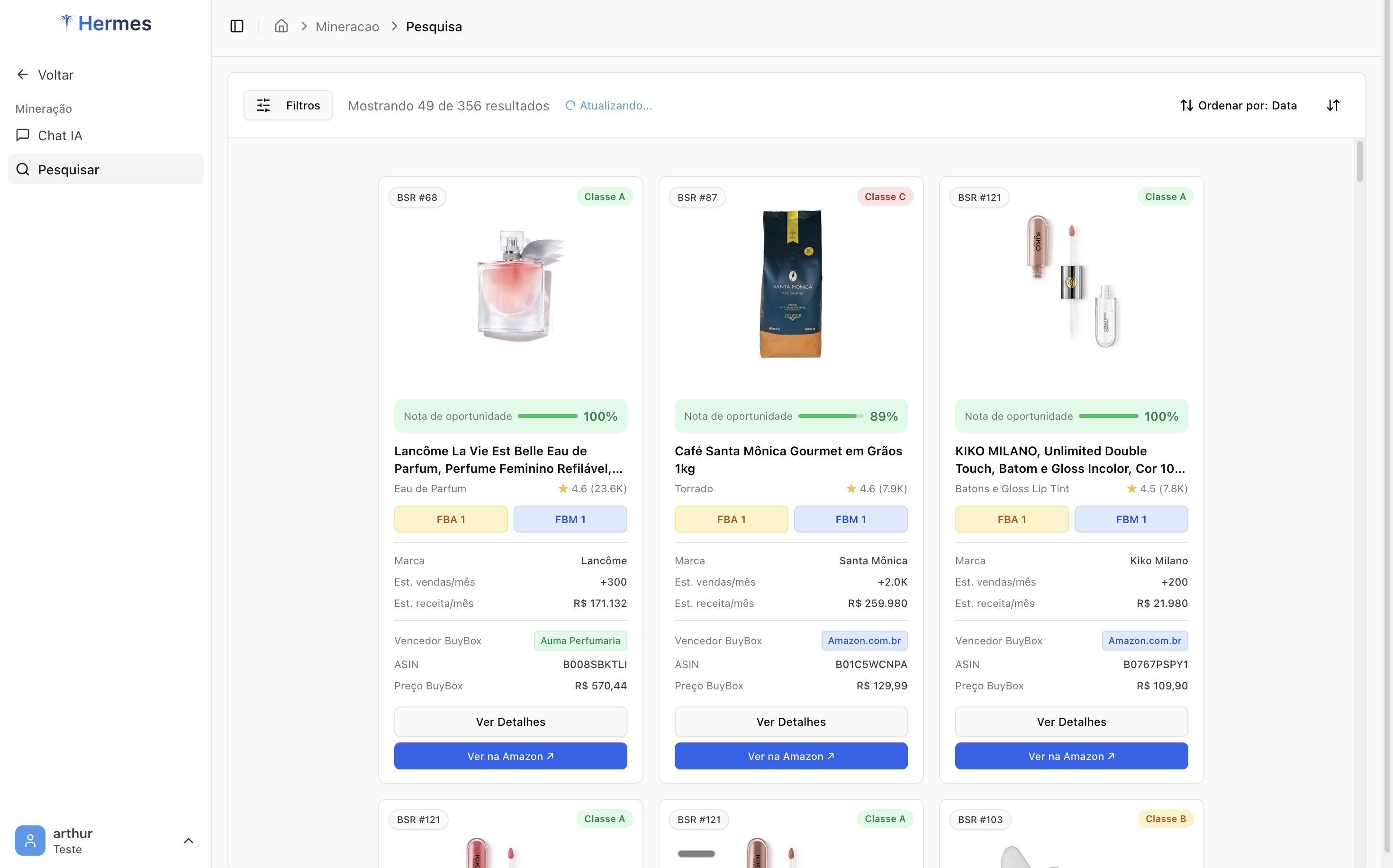The image size is (1393, 868).
Task: Click the home breadcrumb icon
Action: [x=281, y=26]
